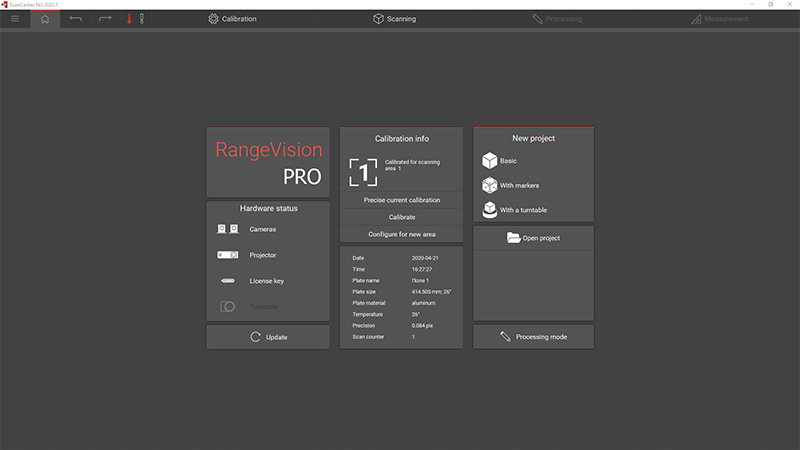Screen dimensions: 800x450
Task: Click the Hardware status heading
Action: [x=268, y=208]
